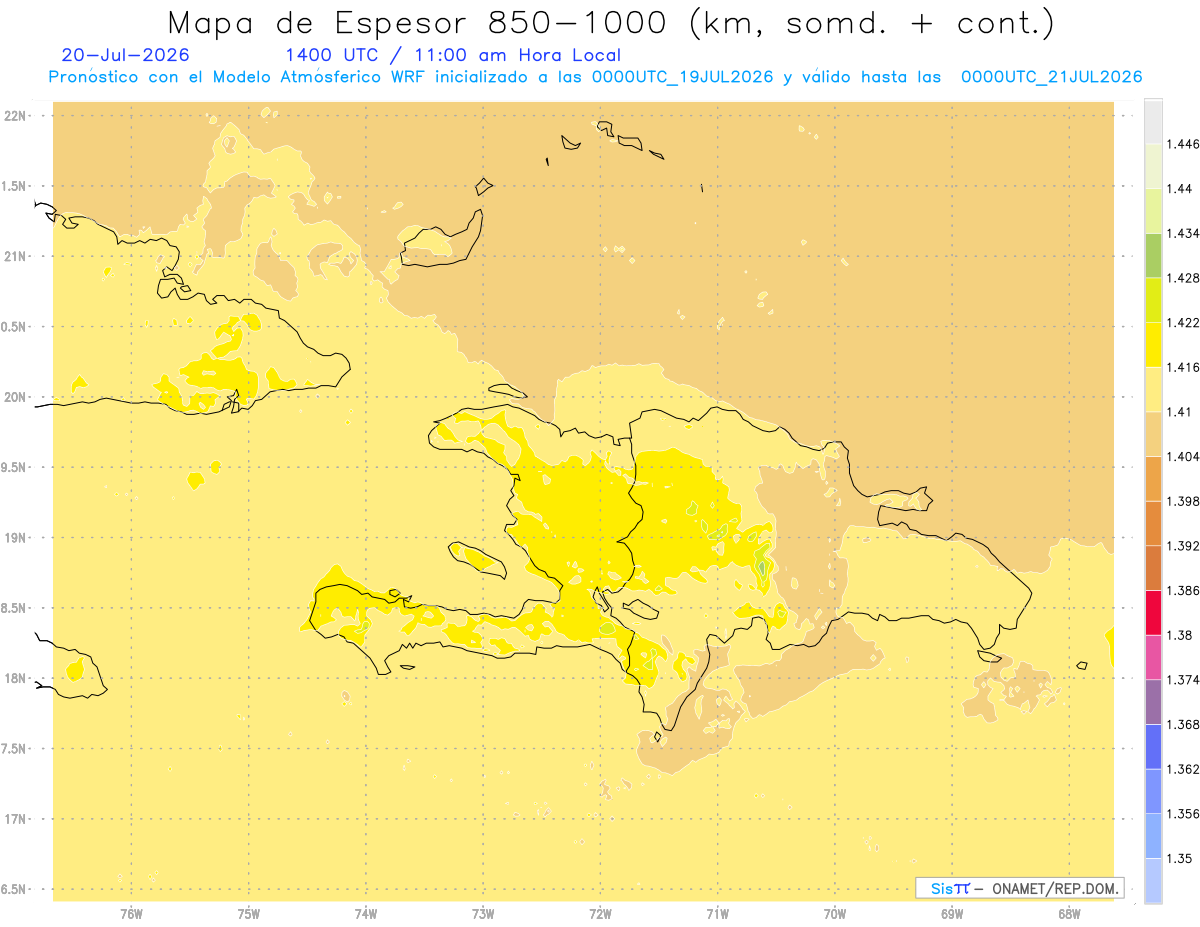Click the 'SisTT - ONAMET/REP.DOM.' credit box
The height and width of the screenshot is (927, 1200).
(1020, 888)
